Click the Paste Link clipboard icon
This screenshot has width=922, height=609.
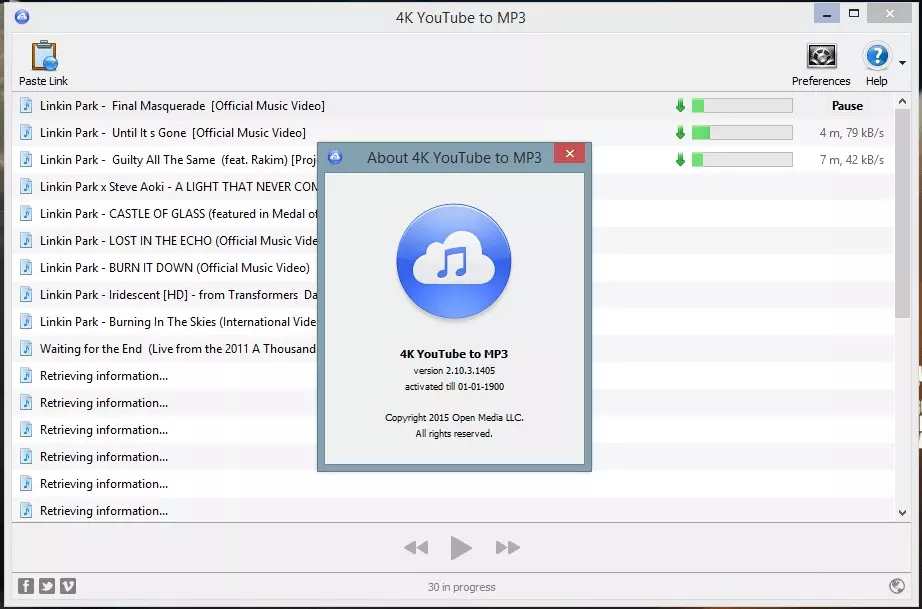(x=44, y=56)
